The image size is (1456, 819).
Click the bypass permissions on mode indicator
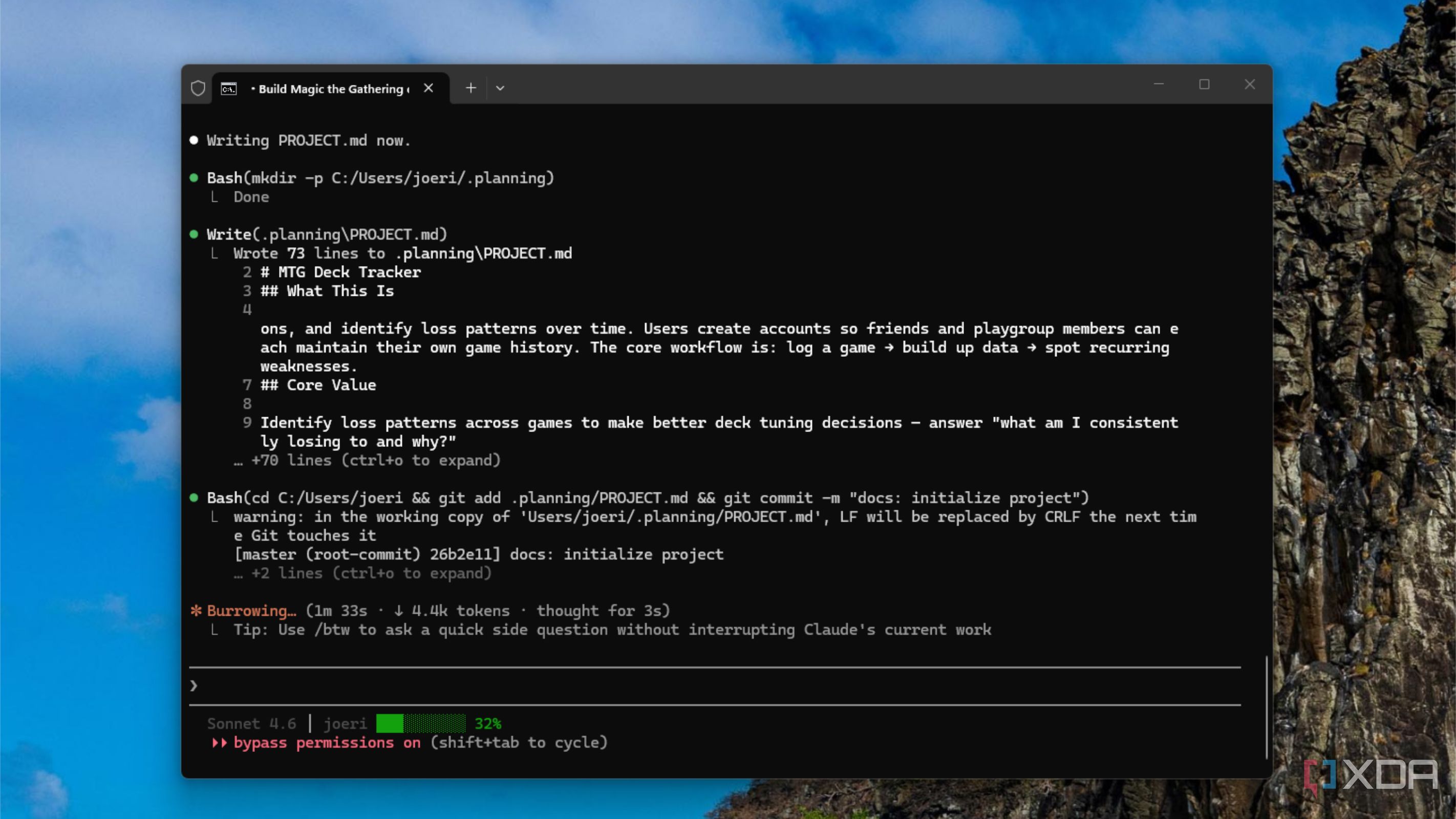click(327, 743)
